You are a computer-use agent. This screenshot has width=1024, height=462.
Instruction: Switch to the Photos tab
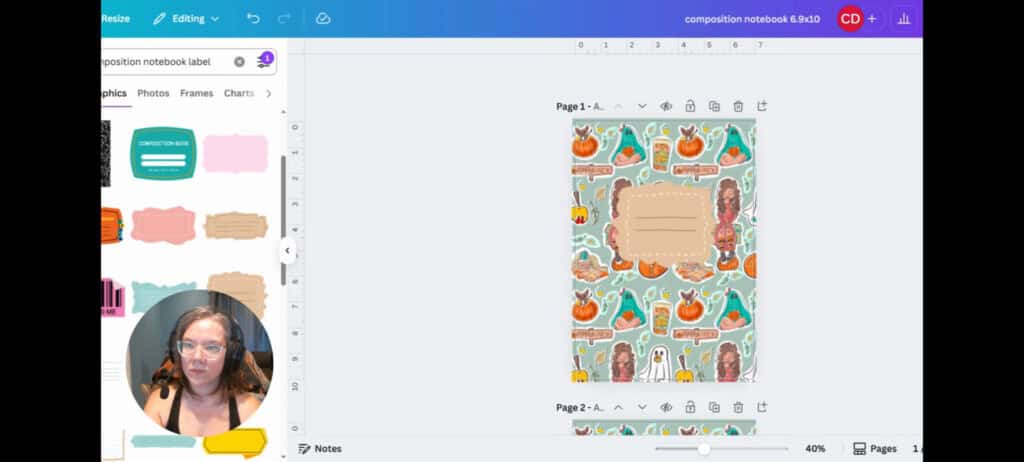153,93
